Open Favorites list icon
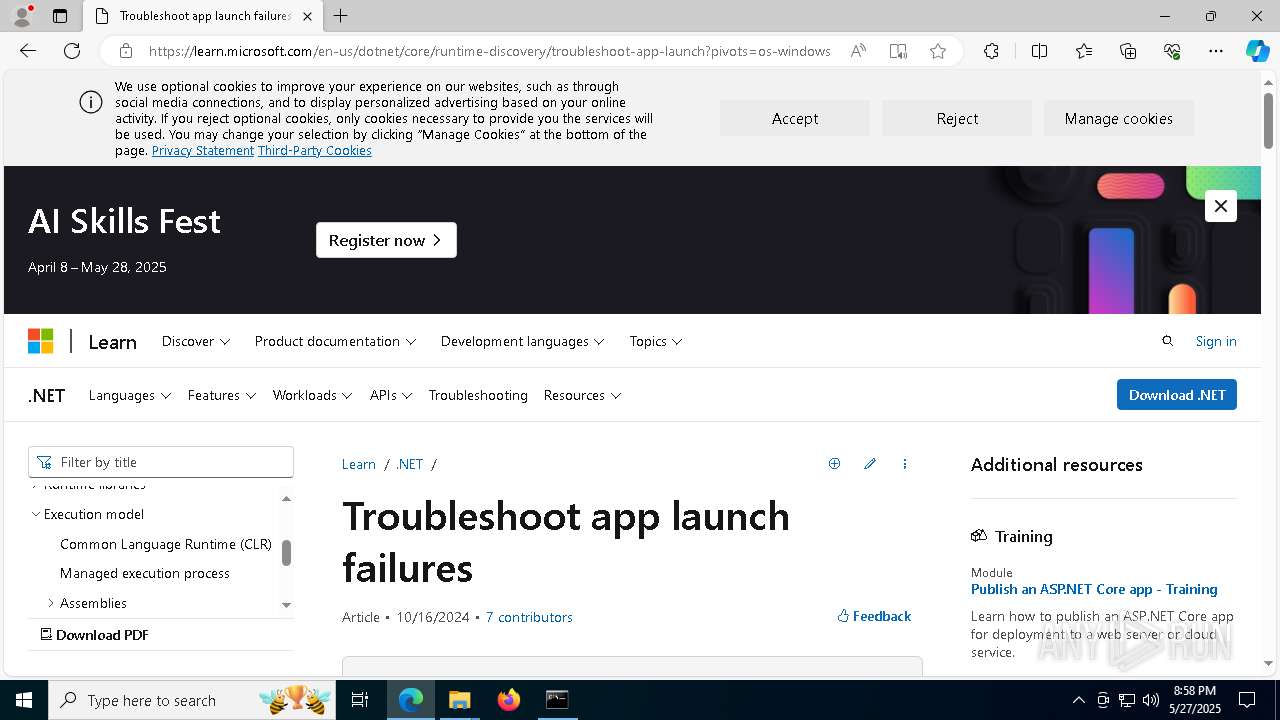Viewport: 1280px width, 720px height. (1084, 51)
